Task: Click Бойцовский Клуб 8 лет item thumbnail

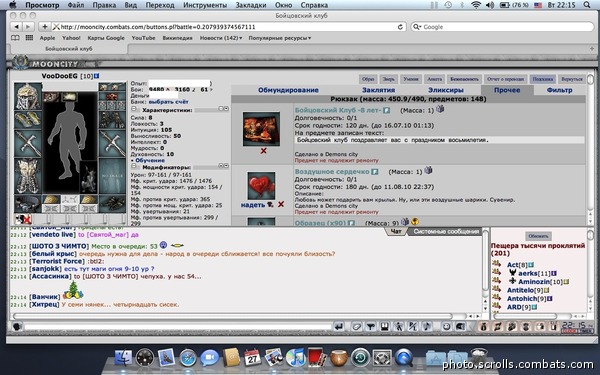Action: point(261,129)
